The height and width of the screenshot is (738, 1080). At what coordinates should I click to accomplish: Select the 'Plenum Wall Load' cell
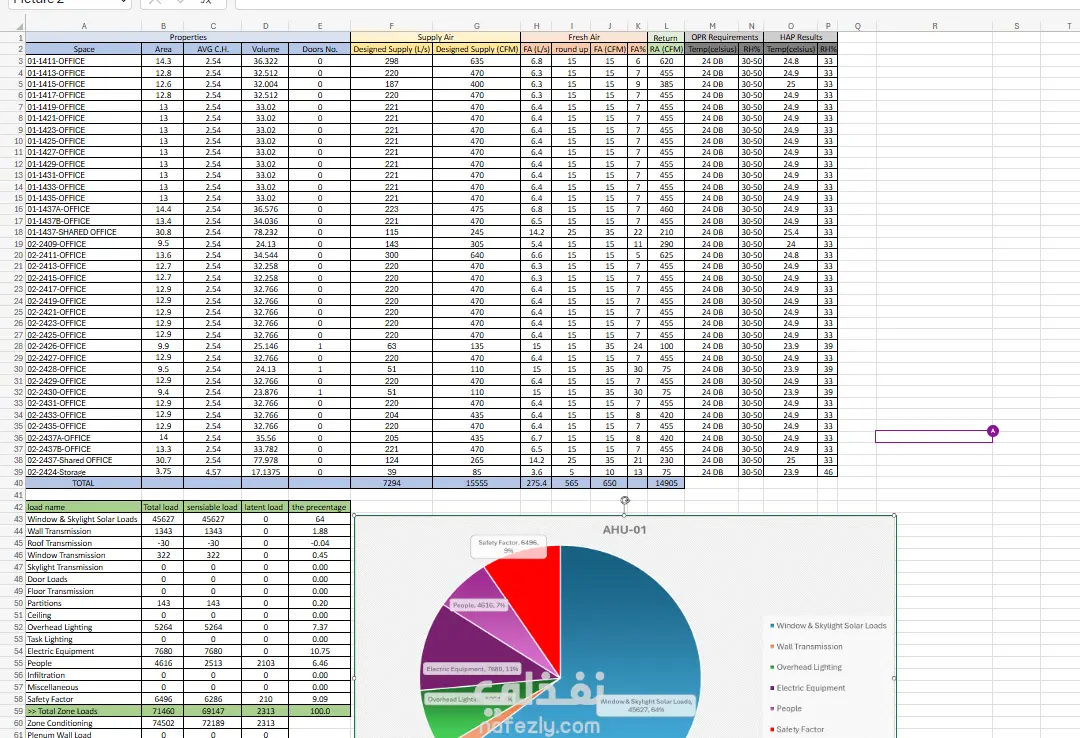click(x=84, y=735)
